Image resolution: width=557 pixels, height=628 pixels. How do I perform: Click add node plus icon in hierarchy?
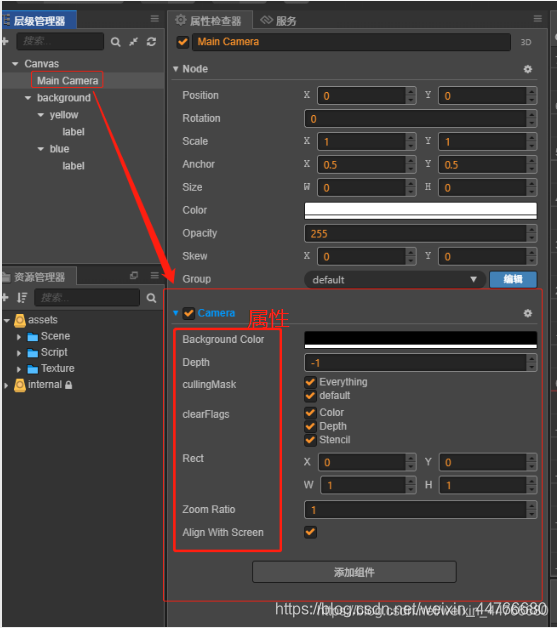click(x=5, y=41)
